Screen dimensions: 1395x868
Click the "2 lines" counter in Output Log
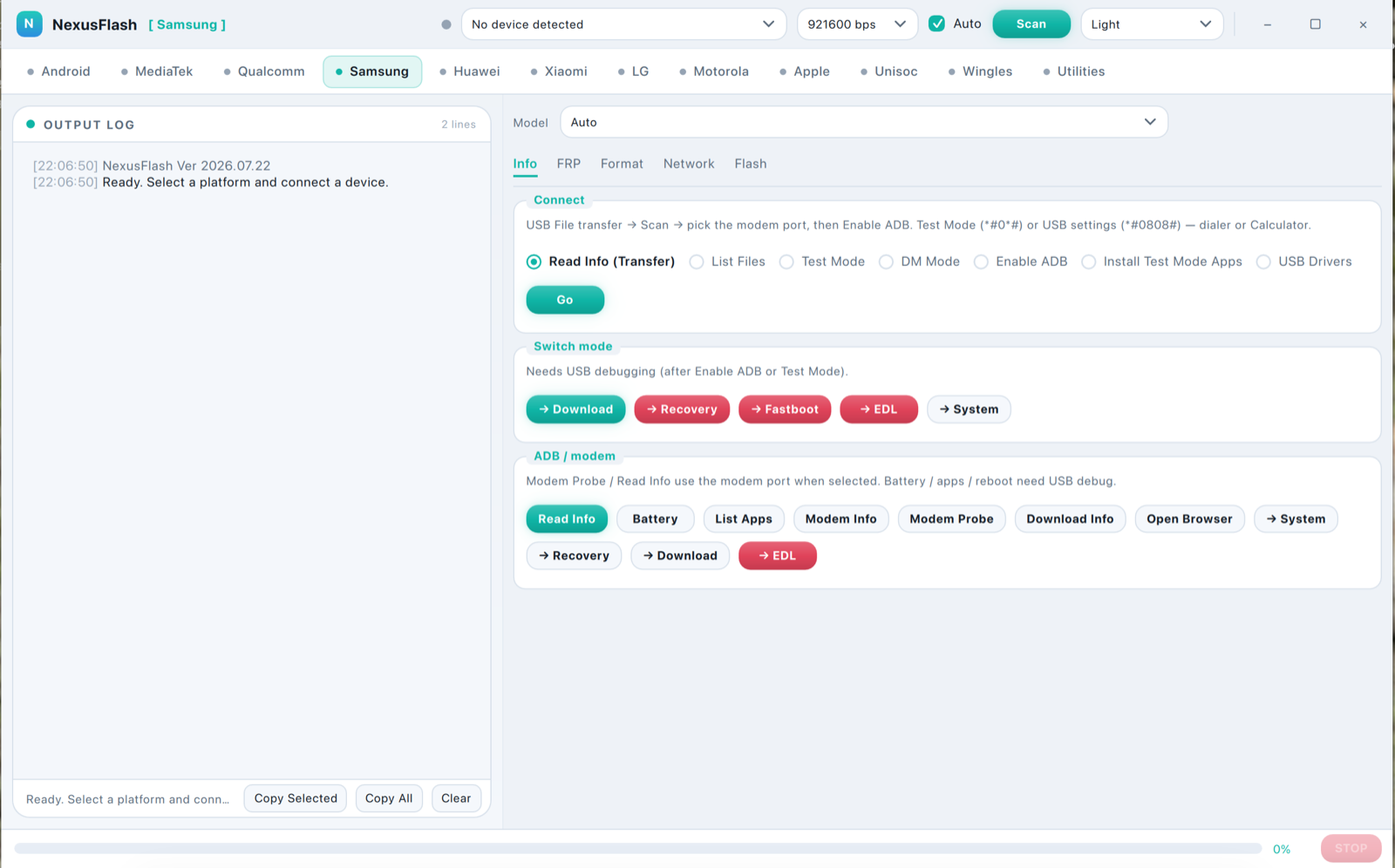[459, 125]
